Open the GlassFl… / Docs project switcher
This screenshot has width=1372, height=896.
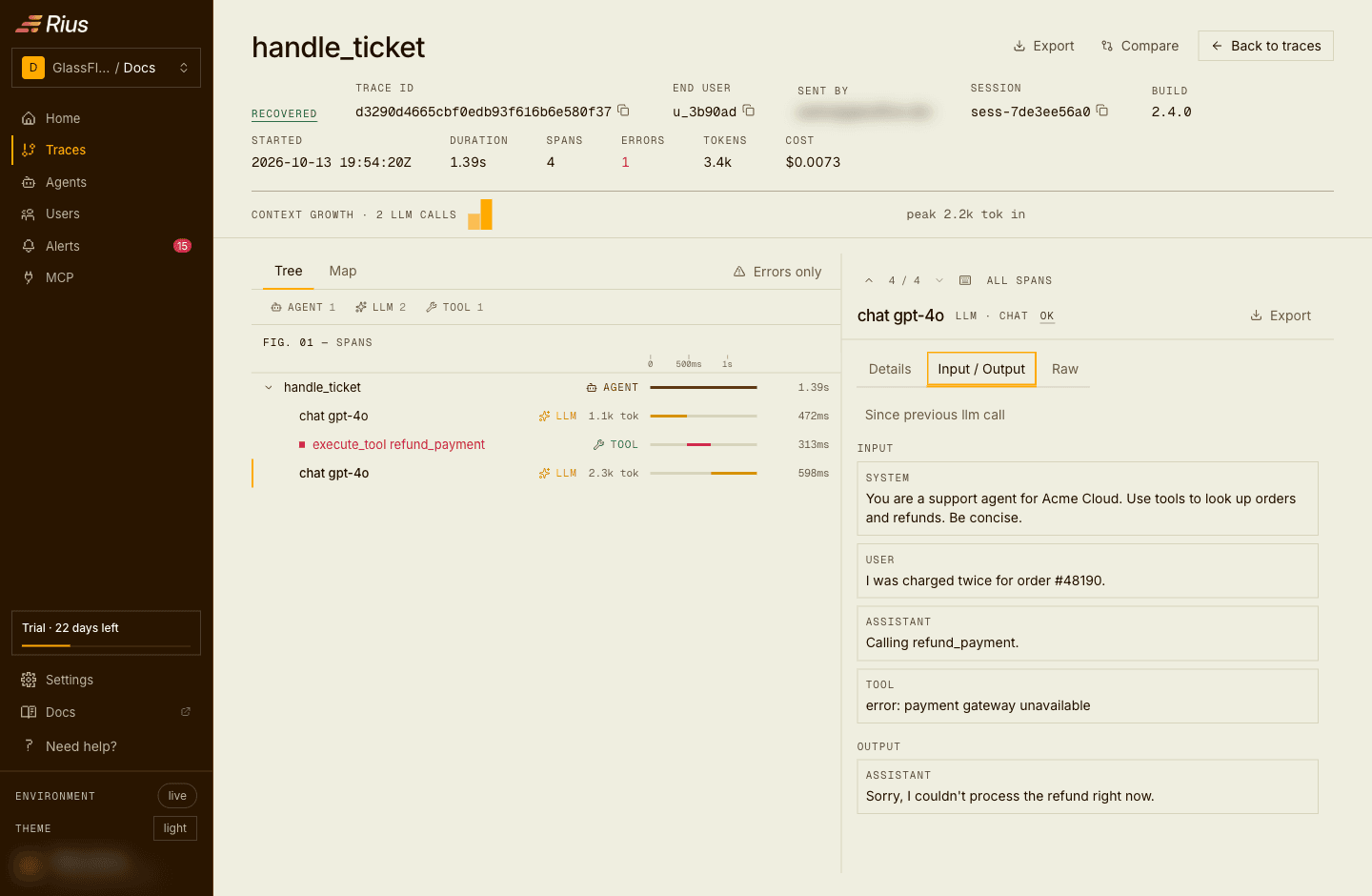107,68
